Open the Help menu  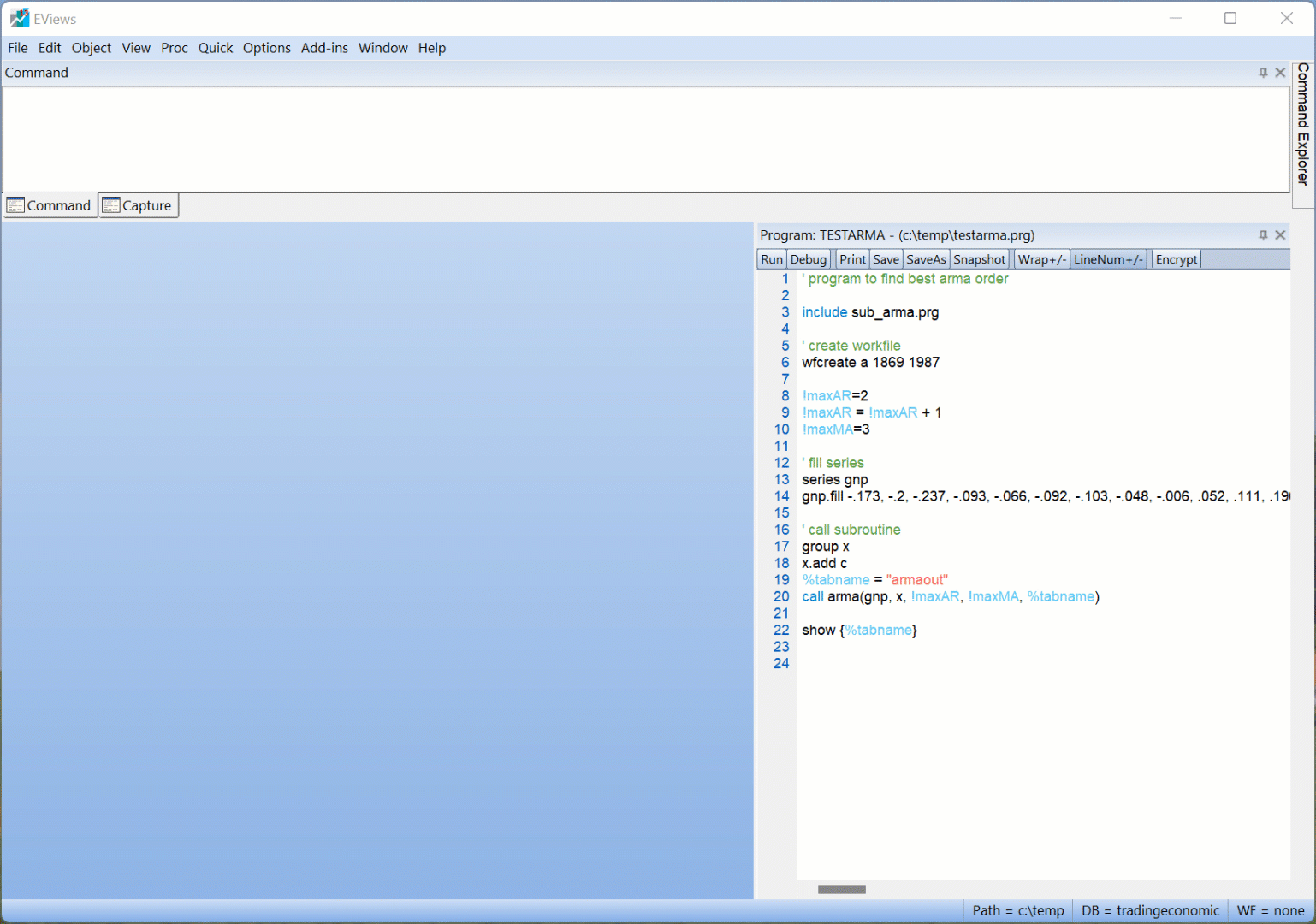(x=432, y=48)
